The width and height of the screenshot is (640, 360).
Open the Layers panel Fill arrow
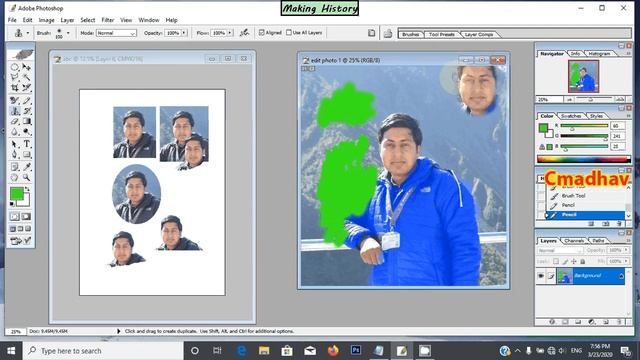pyautogui.click(x=627, y=261)
